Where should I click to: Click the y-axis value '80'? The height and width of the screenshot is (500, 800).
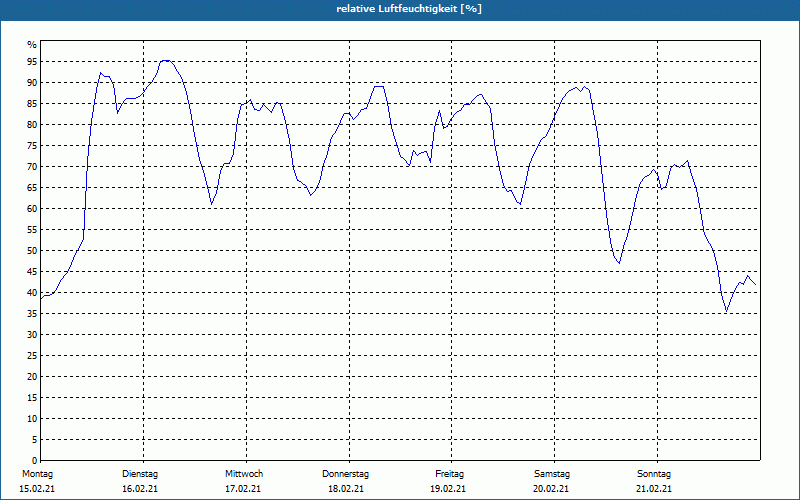[32, 124]
